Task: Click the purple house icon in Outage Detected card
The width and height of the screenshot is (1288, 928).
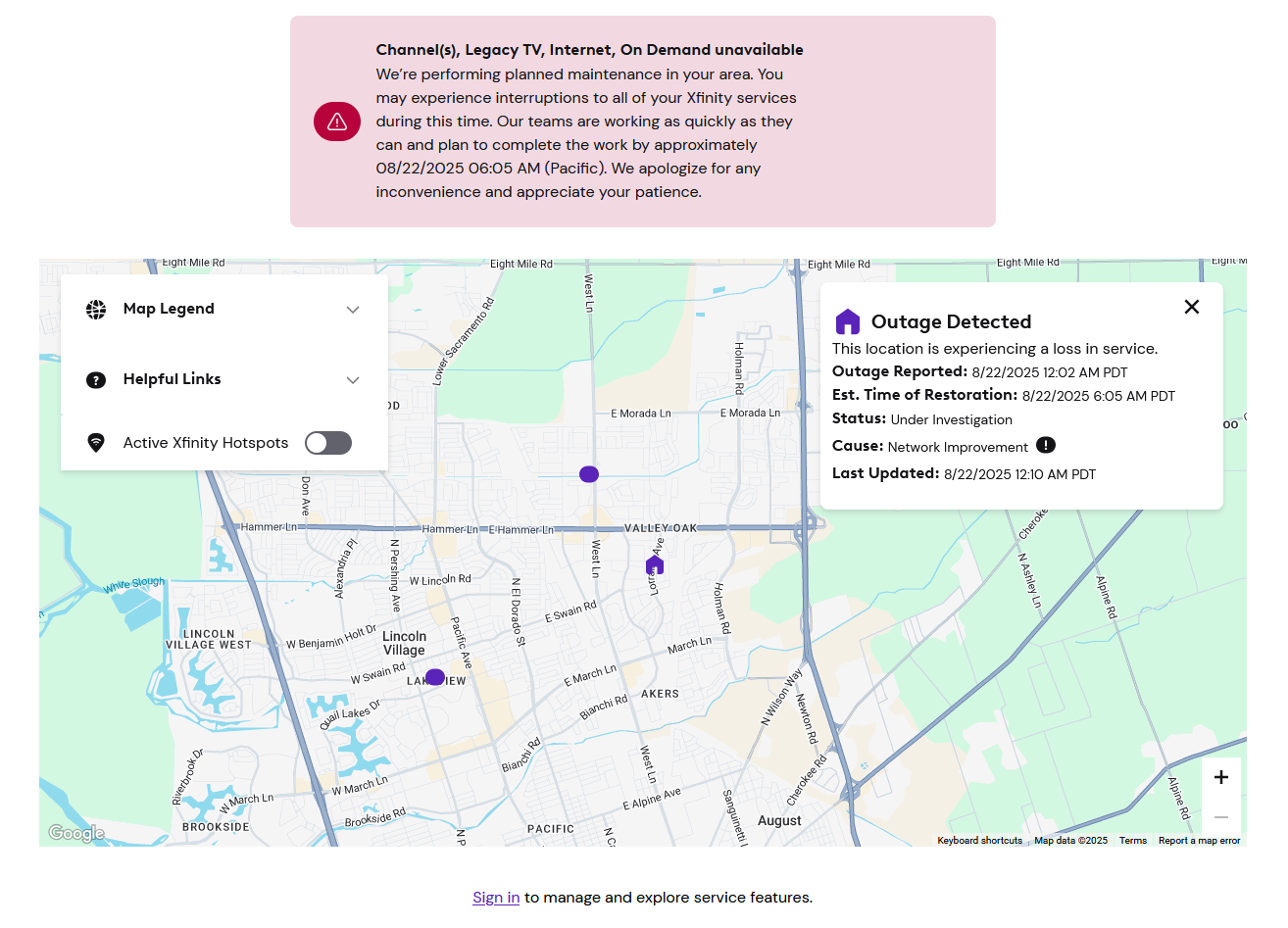Action: pyautogui.click(x=848, y=321)
